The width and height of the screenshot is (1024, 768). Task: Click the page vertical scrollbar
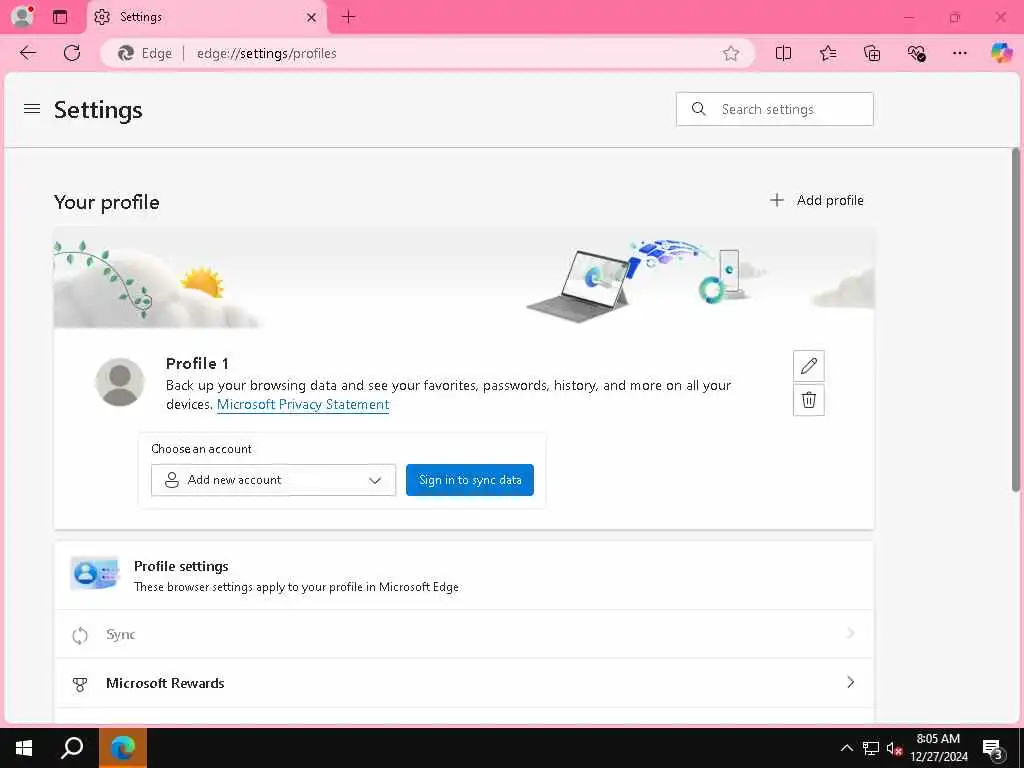[1016, 320]
